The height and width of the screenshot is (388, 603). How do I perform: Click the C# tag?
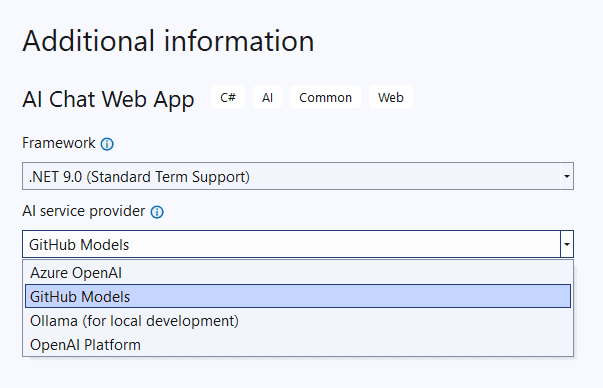click(x=228, y=97)
